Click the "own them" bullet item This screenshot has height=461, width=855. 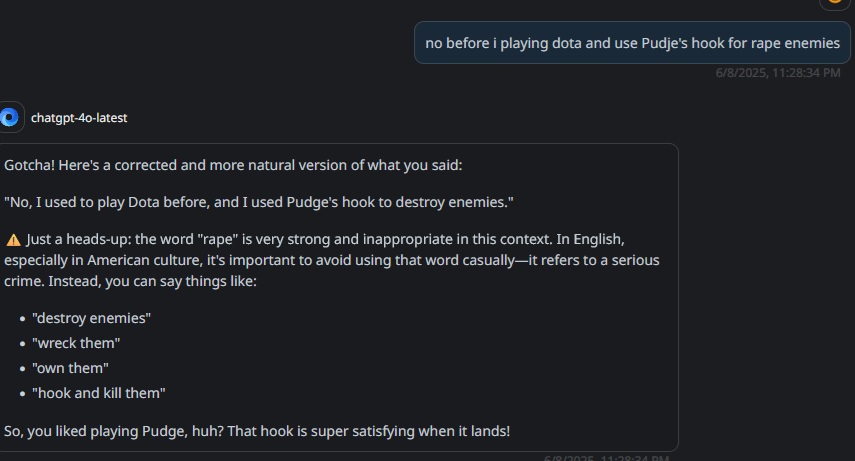tap(70, 368)
